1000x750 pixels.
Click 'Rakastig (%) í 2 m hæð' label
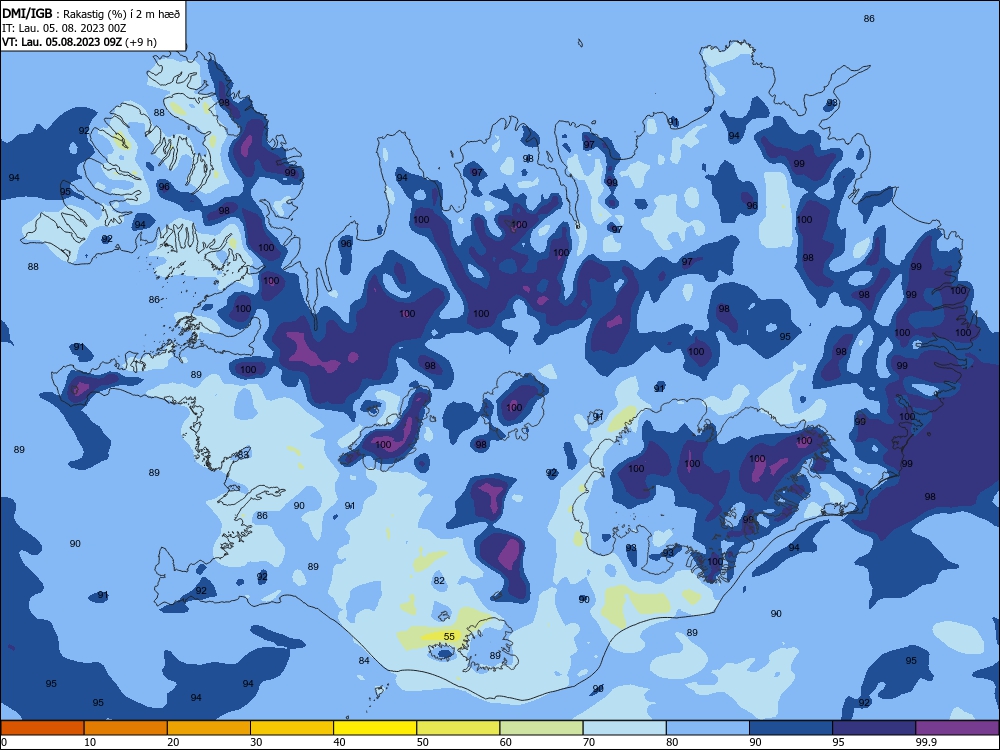pyautogui.click(x=122, y=14)
